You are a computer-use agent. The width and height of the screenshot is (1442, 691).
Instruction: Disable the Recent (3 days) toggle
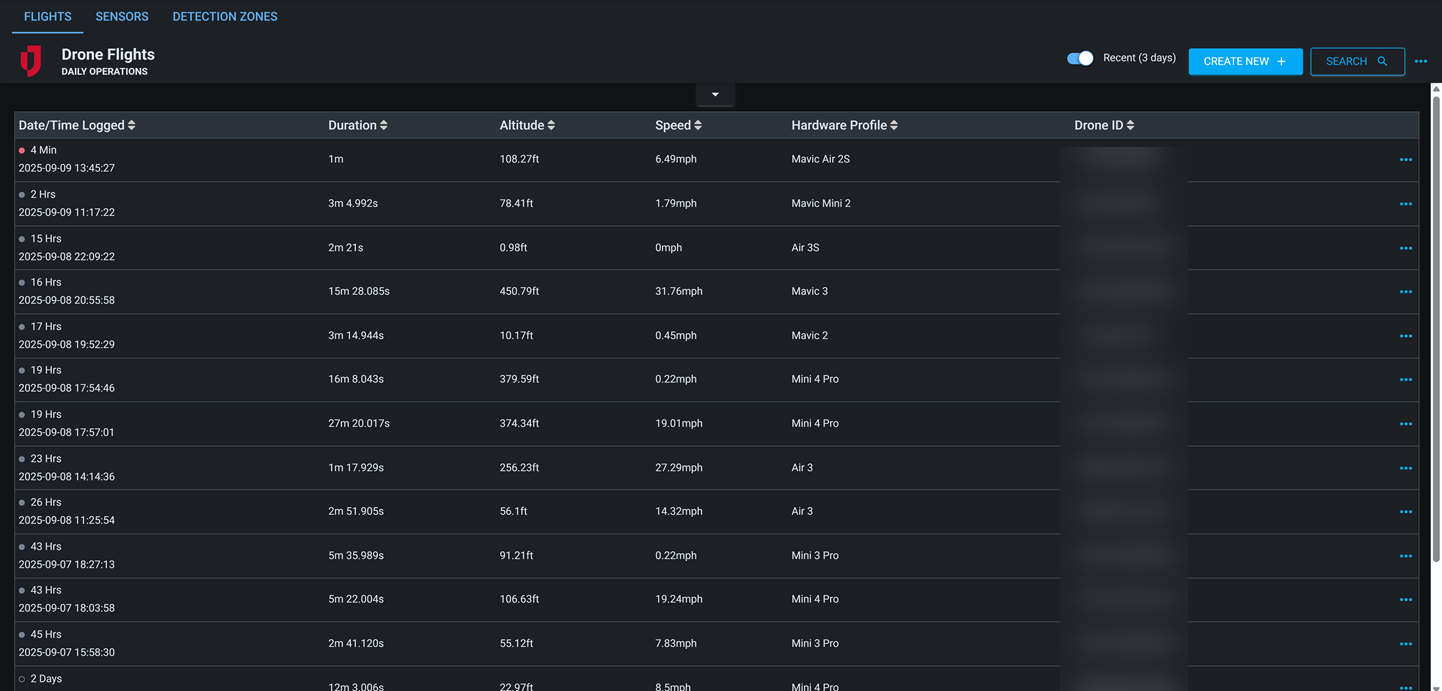tap(1080, 58)
